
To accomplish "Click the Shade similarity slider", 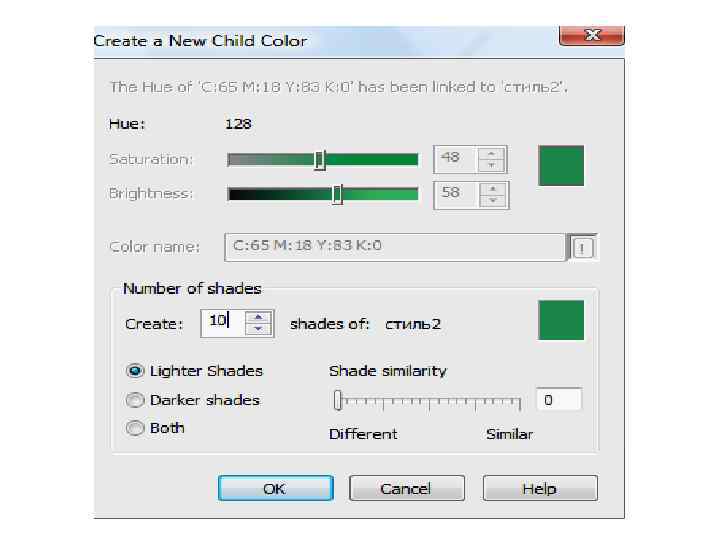I will pyautogui.click(x=428, y=402).
